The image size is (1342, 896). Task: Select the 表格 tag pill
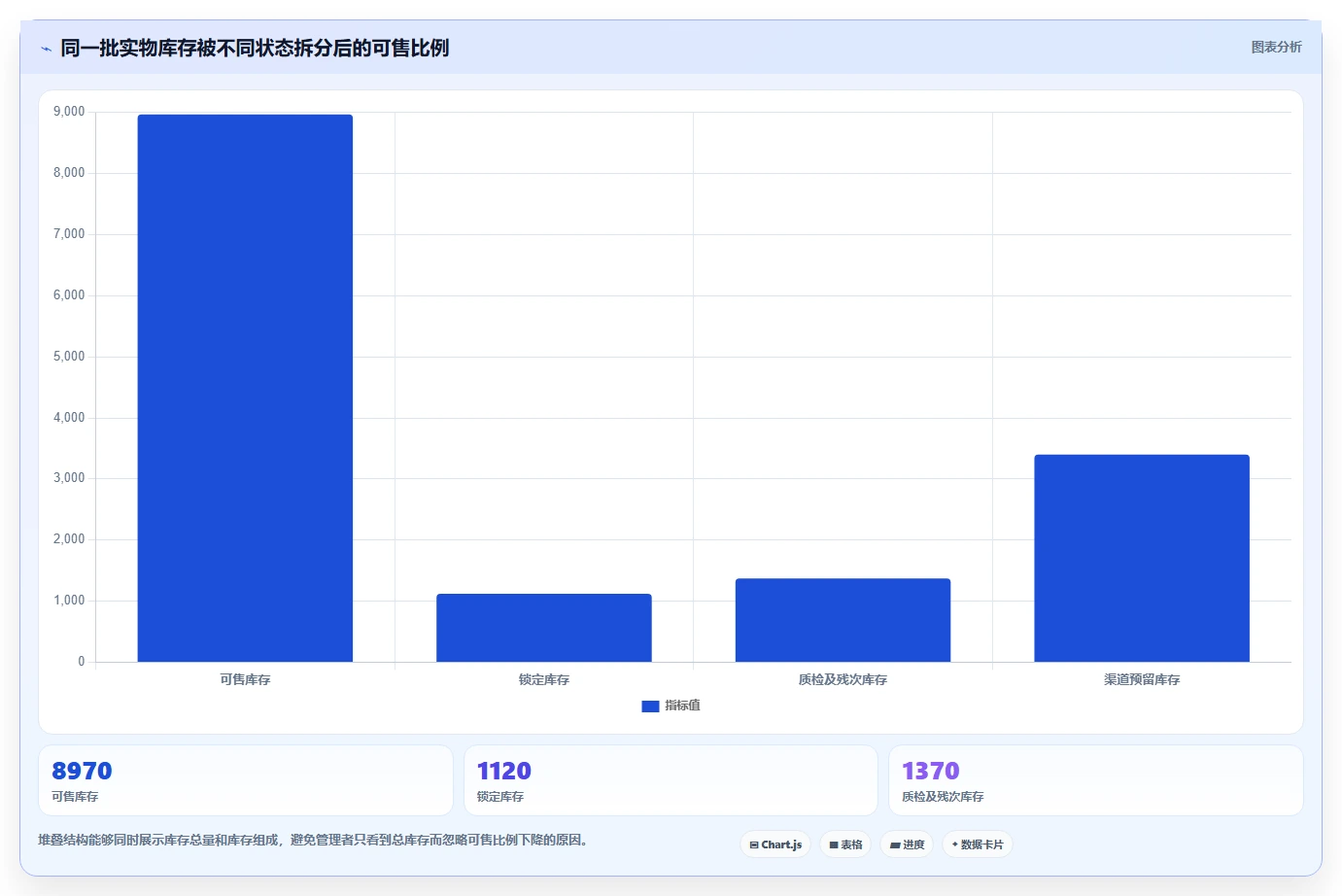tap(845, 844)
